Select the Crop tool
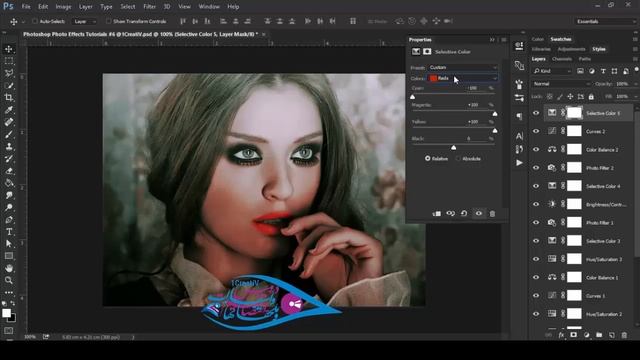640x360 pixels. click(9, 98)
